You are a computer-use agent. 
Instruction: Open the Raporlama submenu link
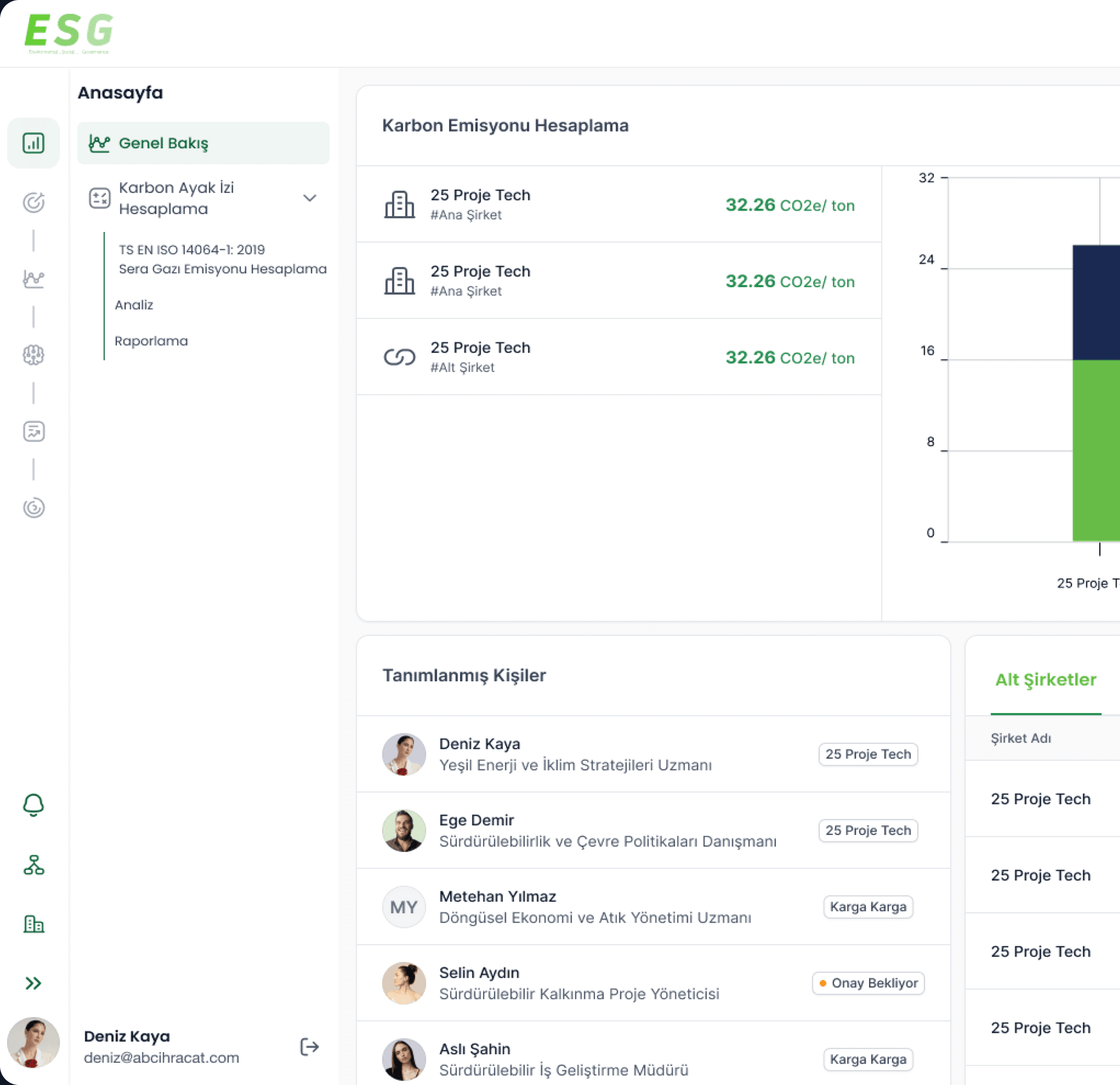(x=151, y=341)
